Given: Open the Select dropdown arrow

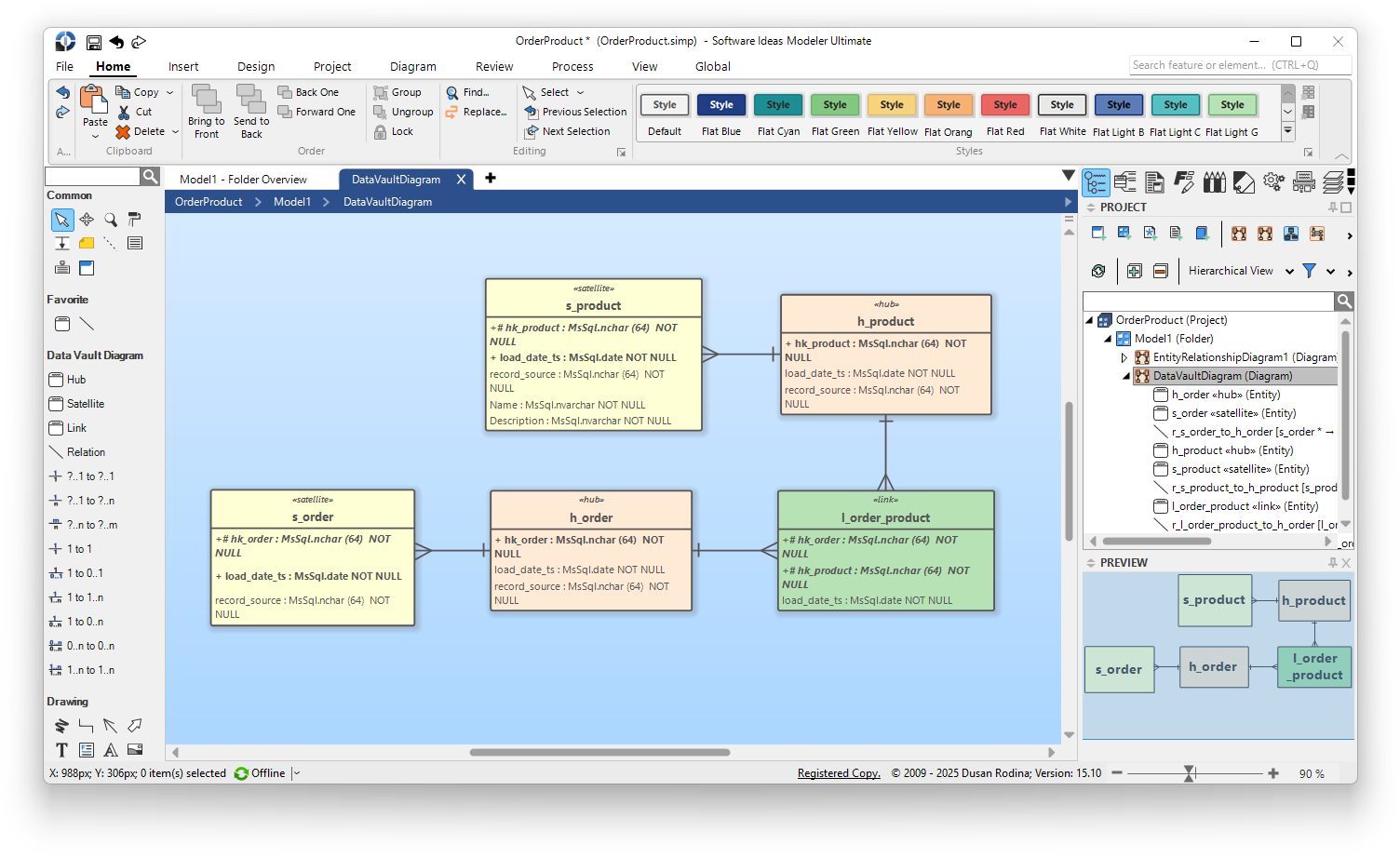Looking at the screenshot, I should click(580, 93).
